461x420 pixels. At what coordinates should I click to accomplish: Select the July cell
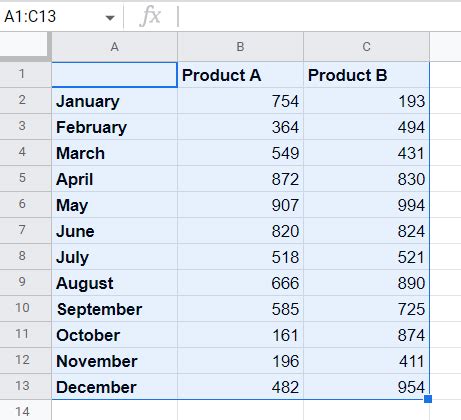(115, 257)
